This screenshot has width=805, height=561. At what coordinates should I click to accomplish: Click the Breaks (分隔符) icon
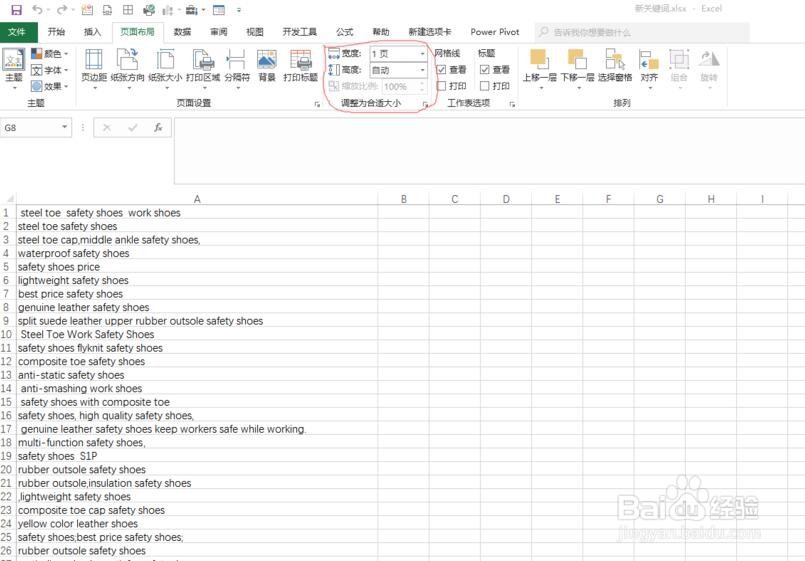pyautogui.click(x=236, y=60)
